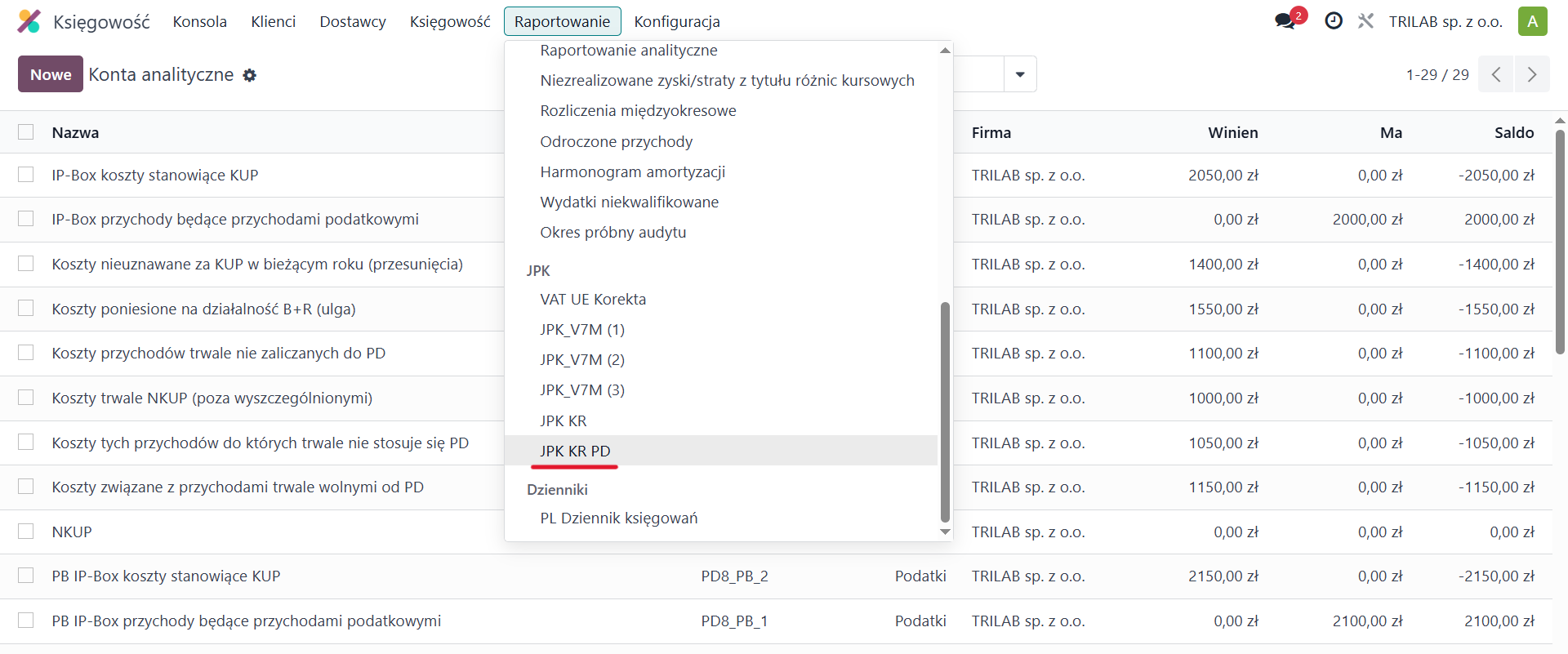This screenshot has width=1568, height=654.
Task: Open row PB IP-Box przychody będące przychodami podatkowymi
Action: tap(247, 621)
